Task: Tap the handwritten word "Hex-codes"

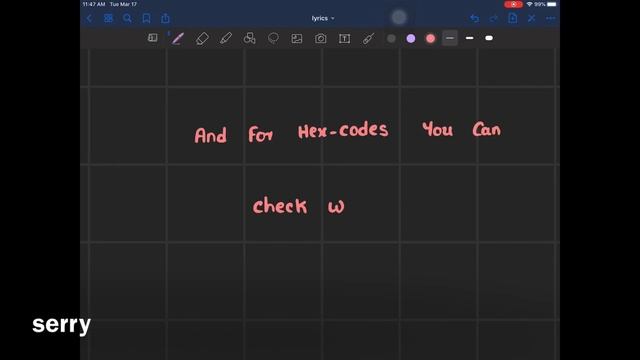Action: (343, 131)
